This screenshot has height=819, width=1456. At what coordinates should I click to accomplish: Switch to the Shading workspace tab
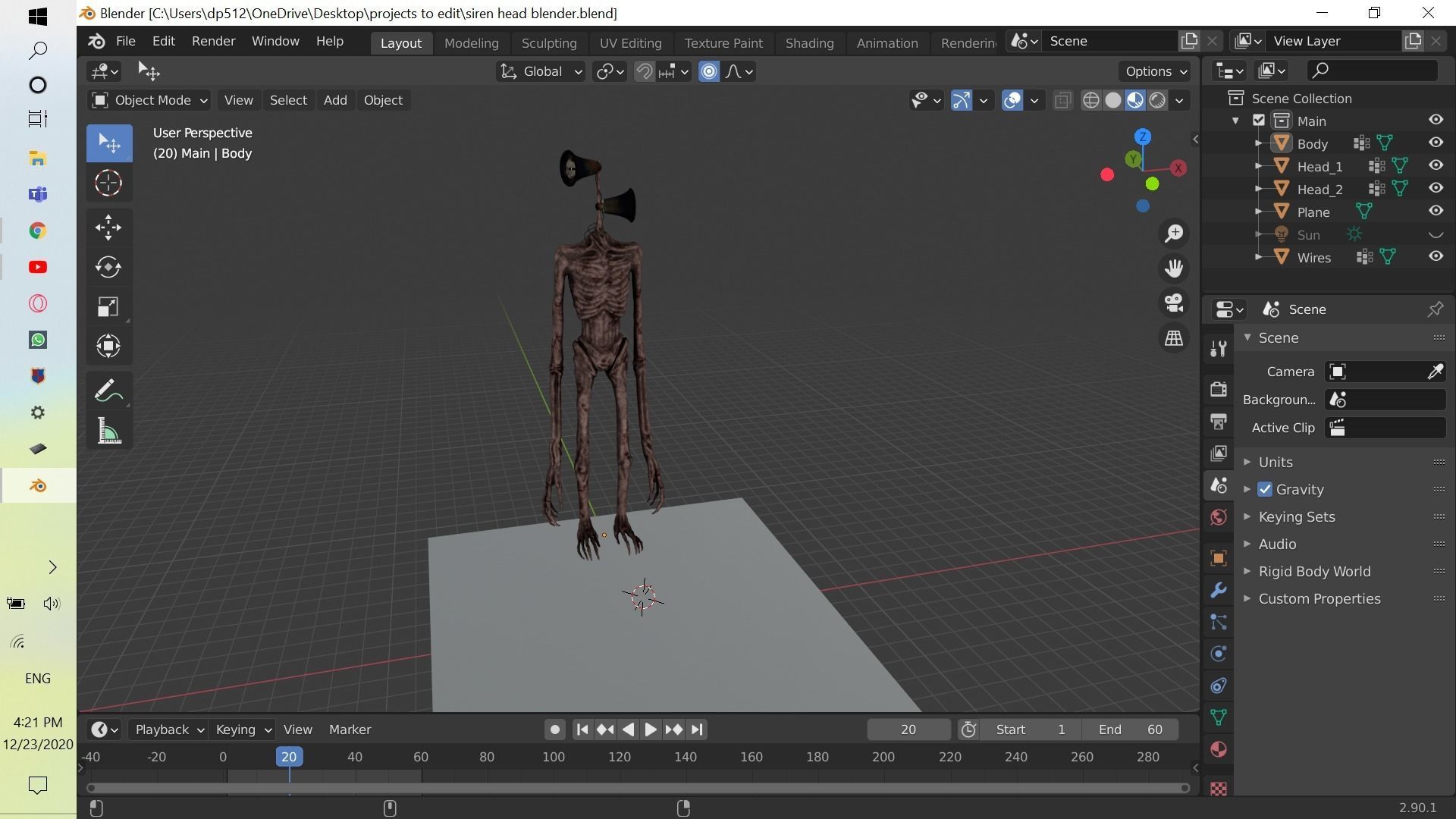(809, 43)
